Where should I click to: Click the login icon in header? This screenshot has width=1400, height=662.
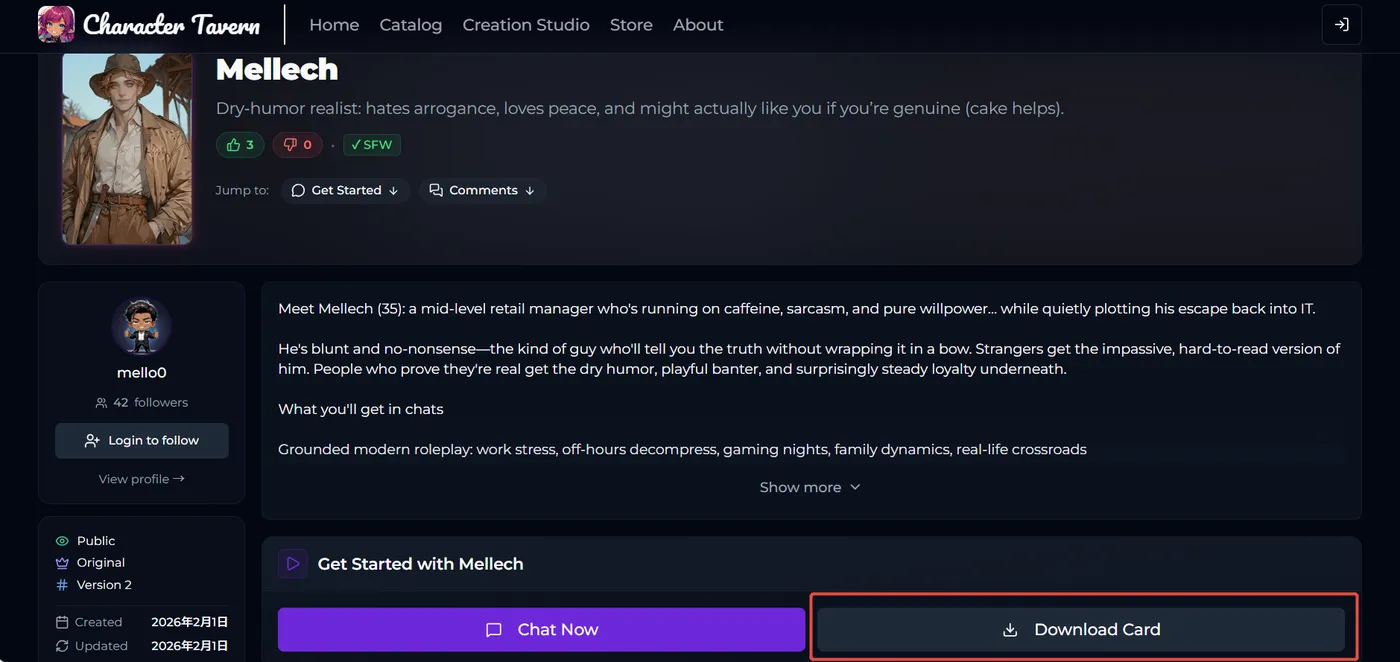pyautogui.click(x=1341, y=25)
